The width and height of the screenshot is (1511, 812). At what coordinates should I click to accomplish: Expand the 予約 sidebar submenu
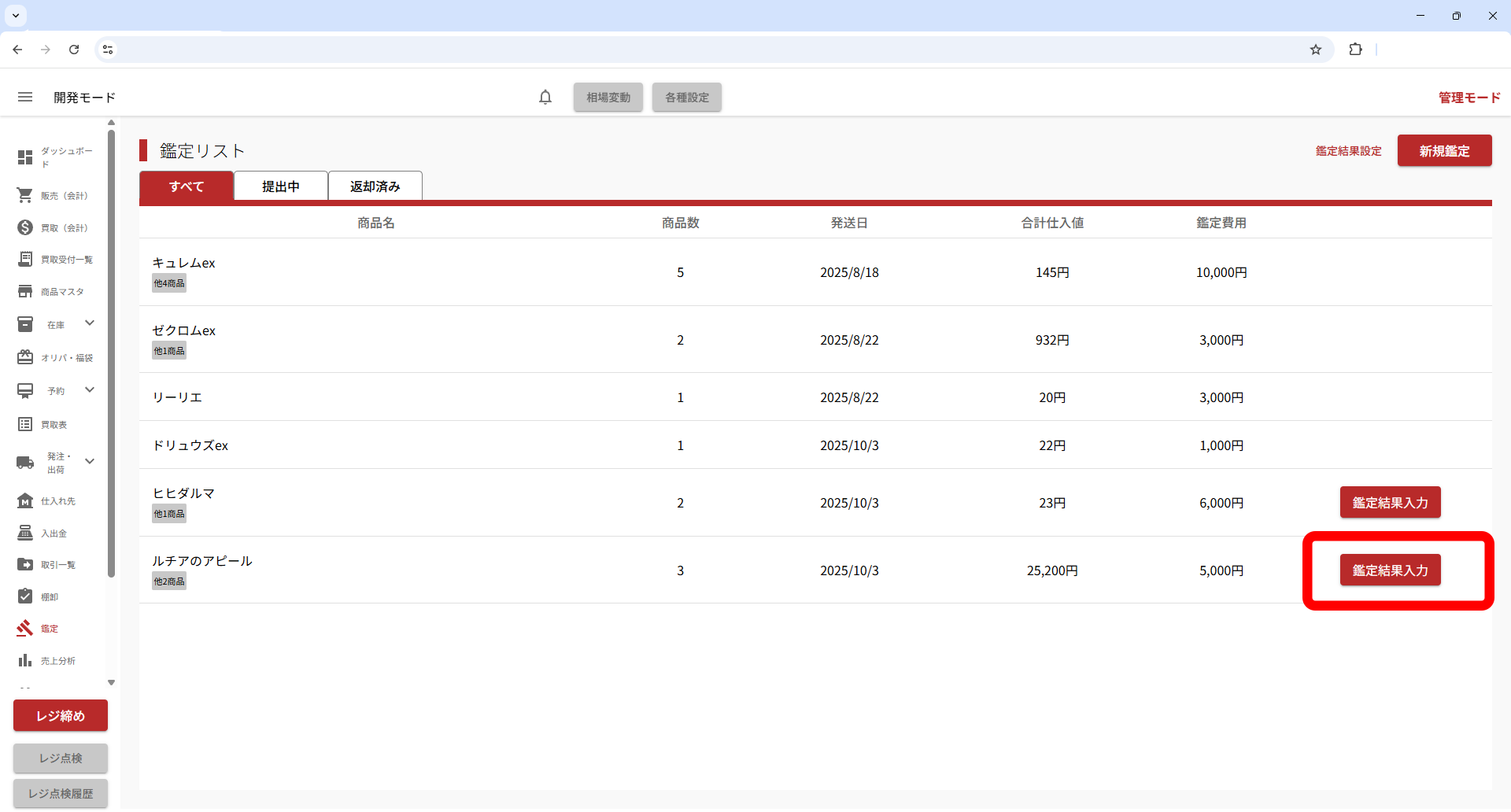coord(90,390)
